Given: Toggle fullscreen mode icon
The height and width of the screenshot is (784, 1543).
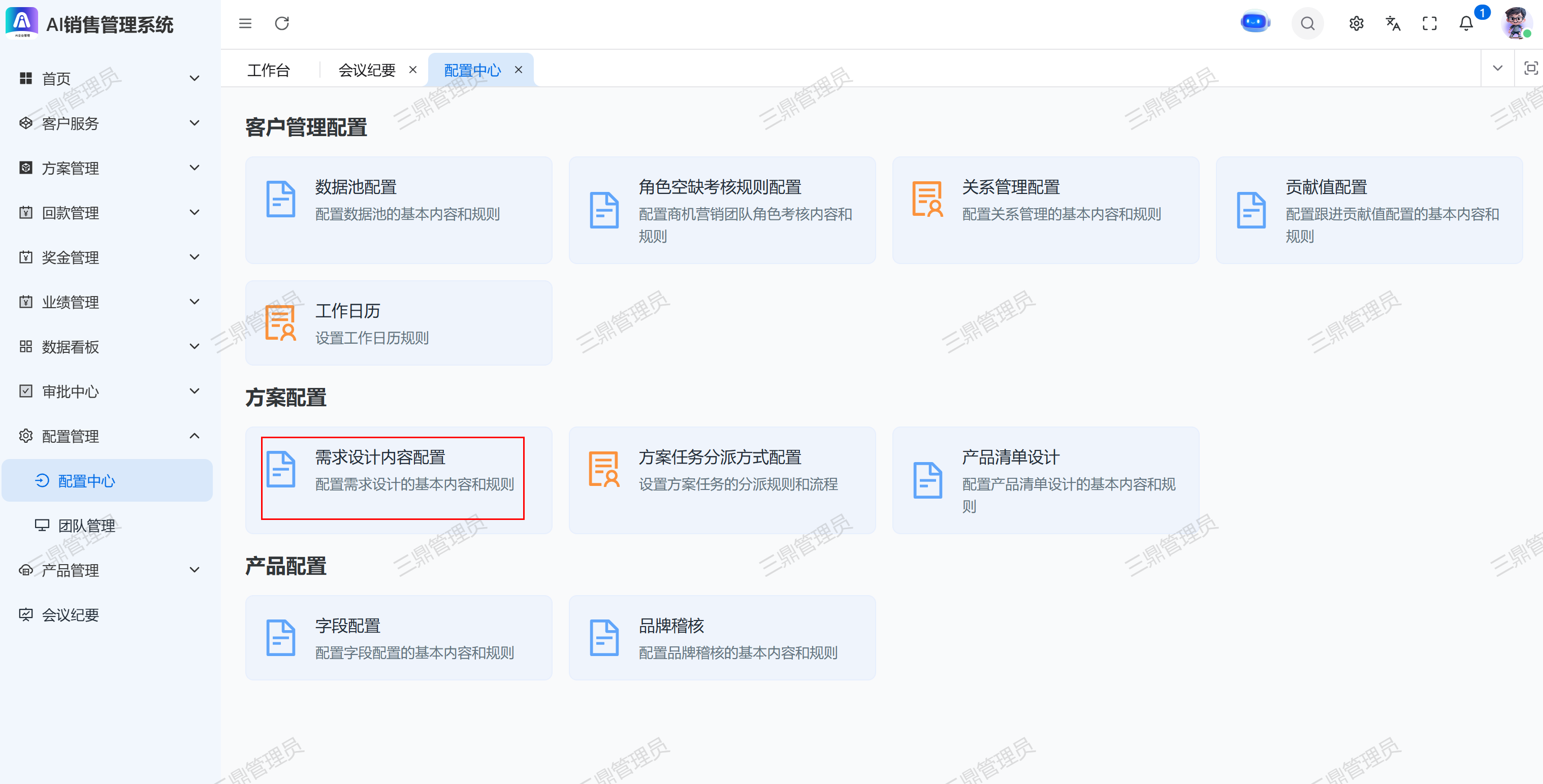Looking at the screenshot, I should pos(1429,23).
